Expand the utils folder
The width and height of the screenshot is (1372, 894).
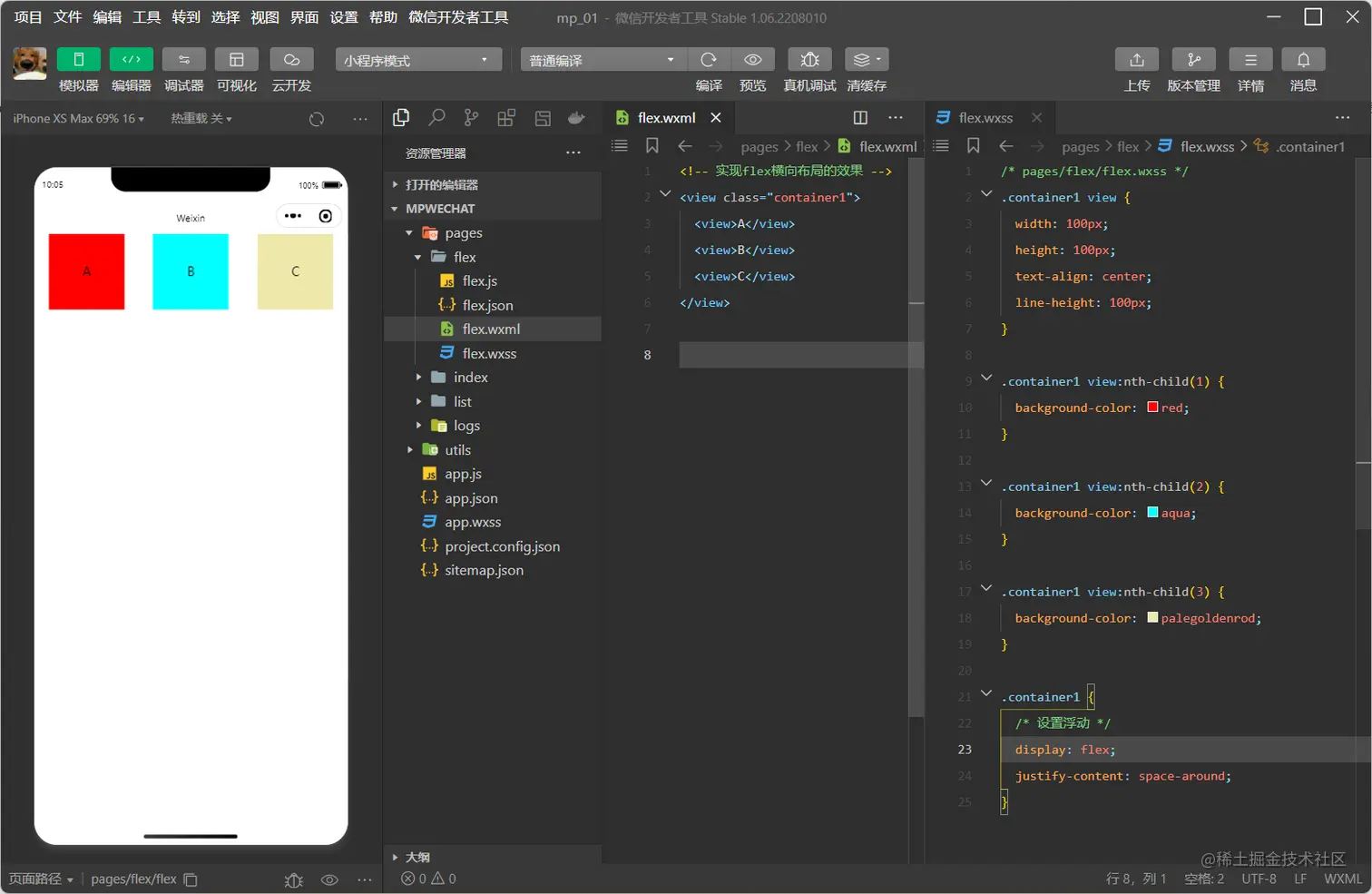click(x=493, y=449)
